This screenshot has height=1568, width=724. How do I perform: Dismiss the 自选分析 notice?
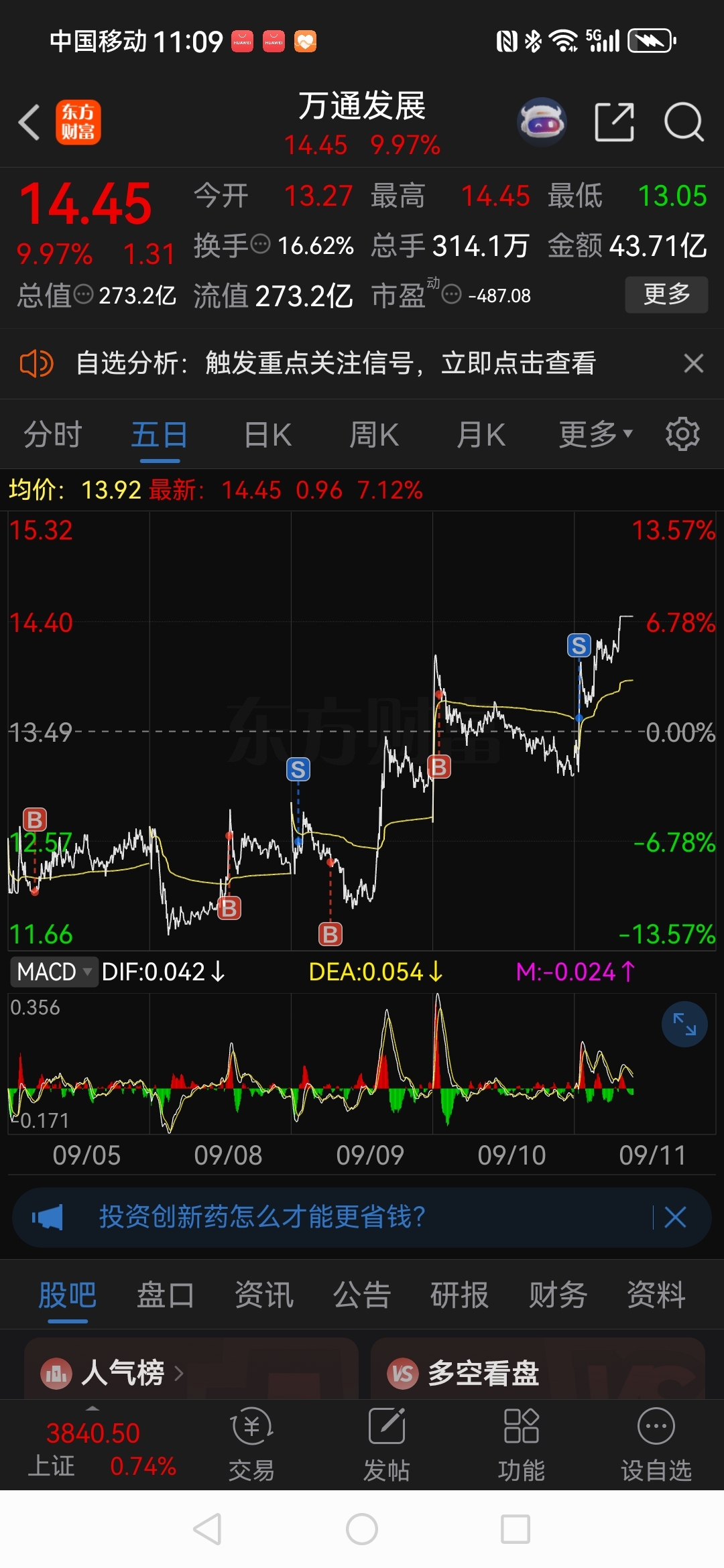pos(694,363)
